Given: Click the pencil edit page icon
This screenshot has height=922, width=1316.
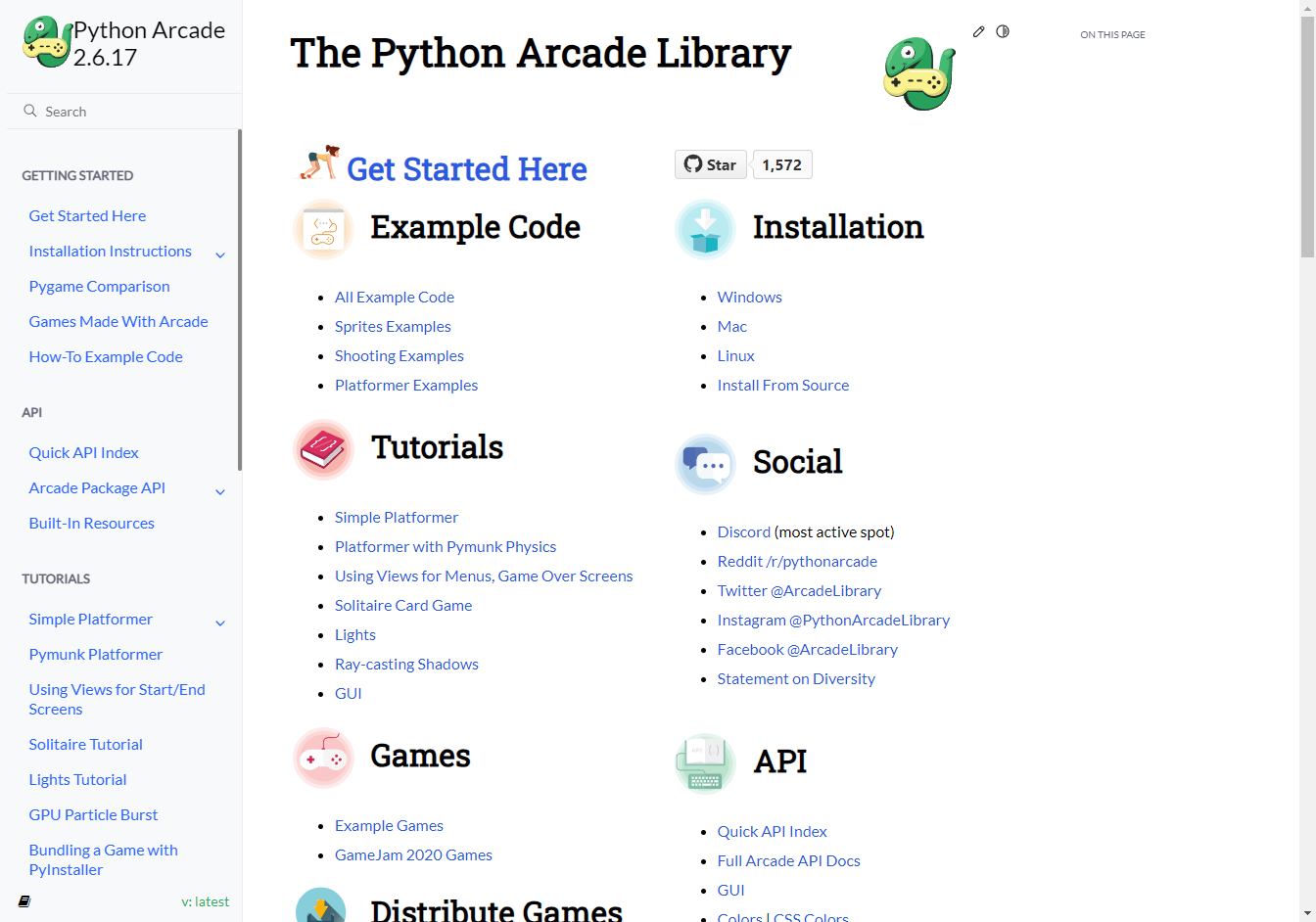Looking at the screenshot, I should point(978,32).
